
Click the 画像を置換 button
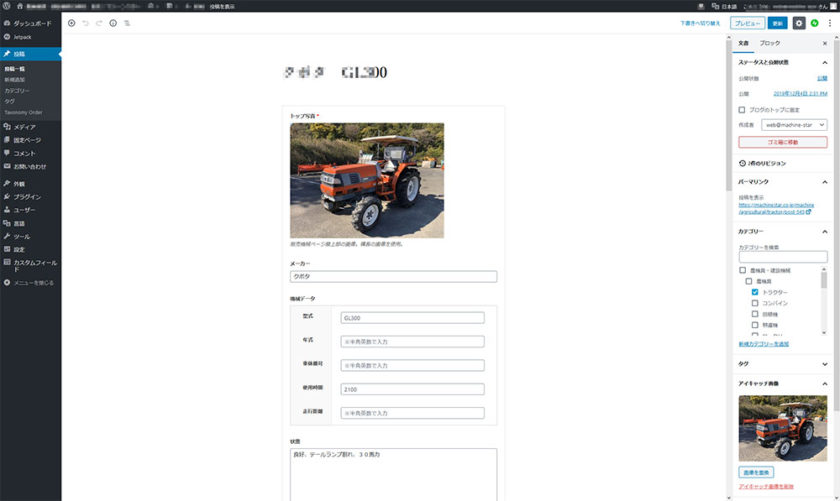(x=756, y=472)
